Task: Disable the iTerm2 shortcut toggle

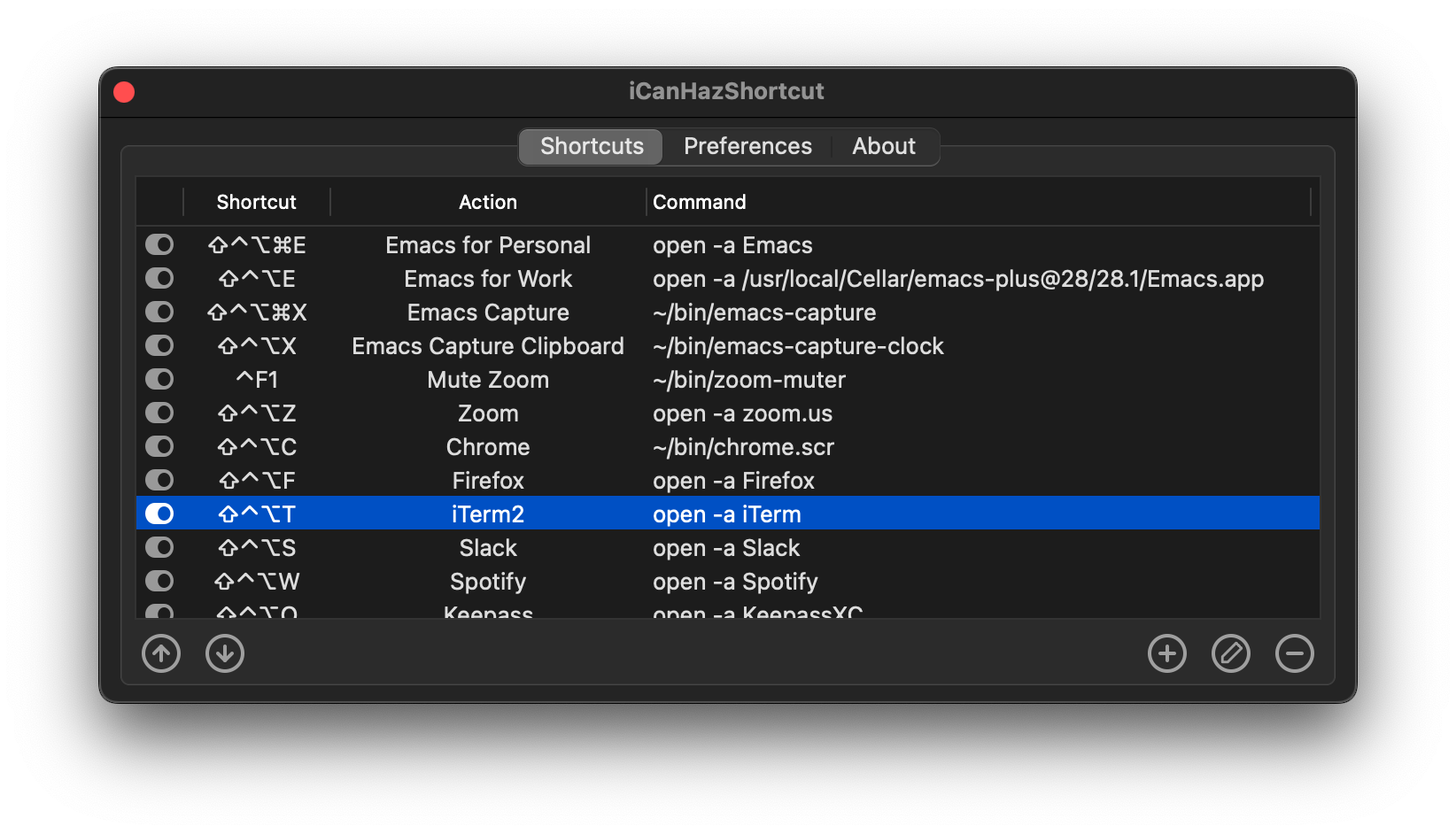Action: click(159, 514)
